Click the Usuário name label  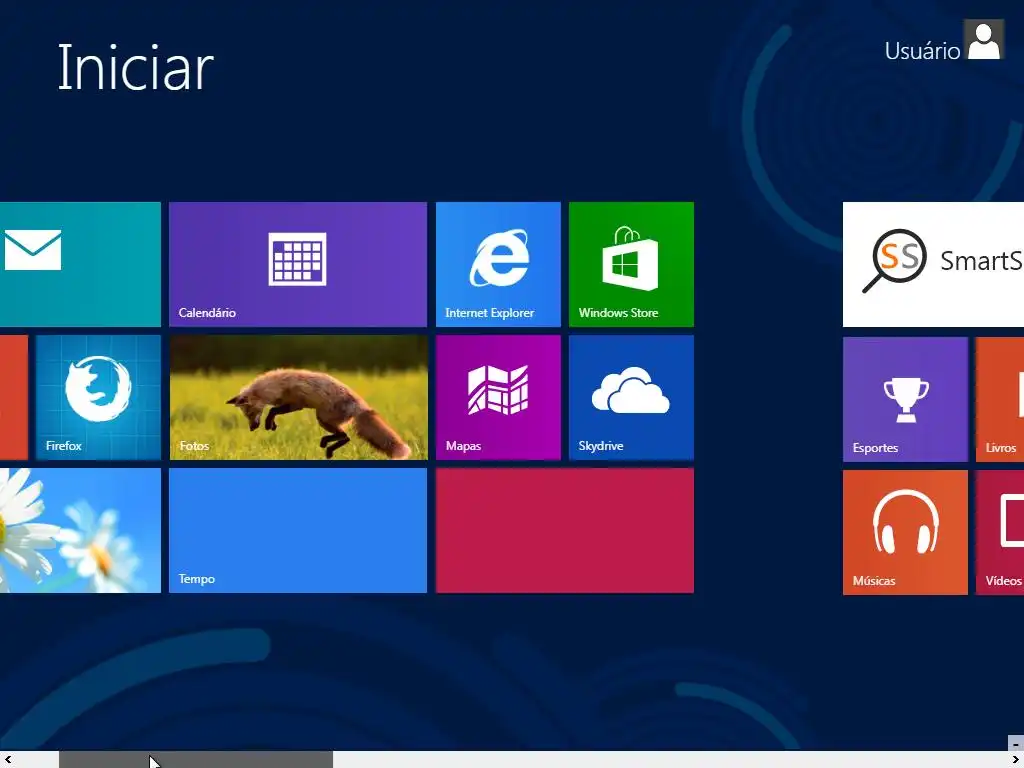click(921, 51)
